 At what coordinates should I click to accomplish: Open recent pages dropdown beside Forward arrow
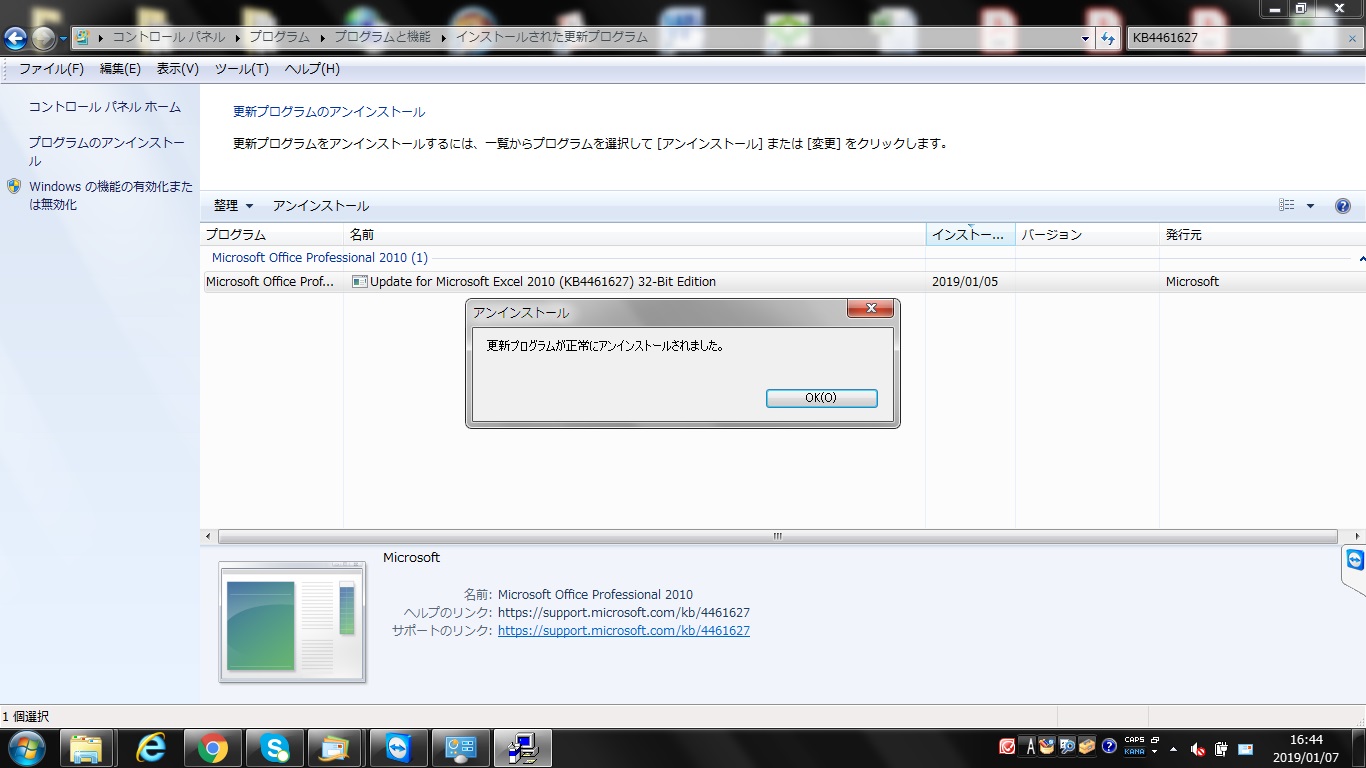pos(64,39)
